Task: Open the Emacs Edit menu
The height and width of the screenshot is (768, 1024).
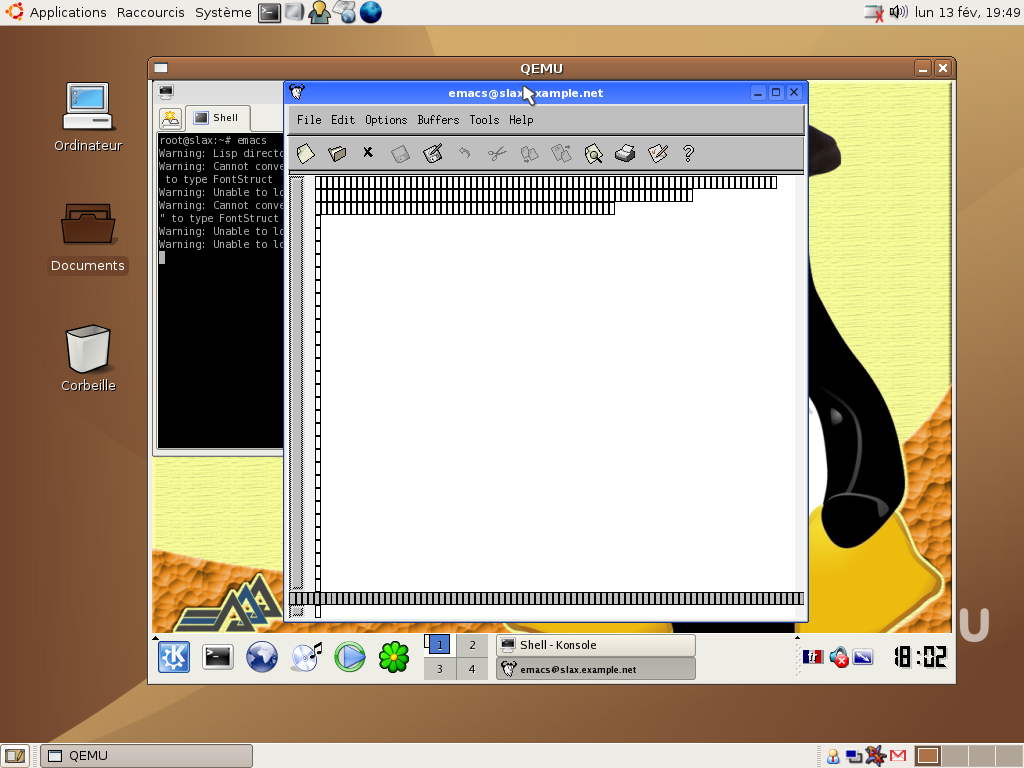Action: click(343, 120)
